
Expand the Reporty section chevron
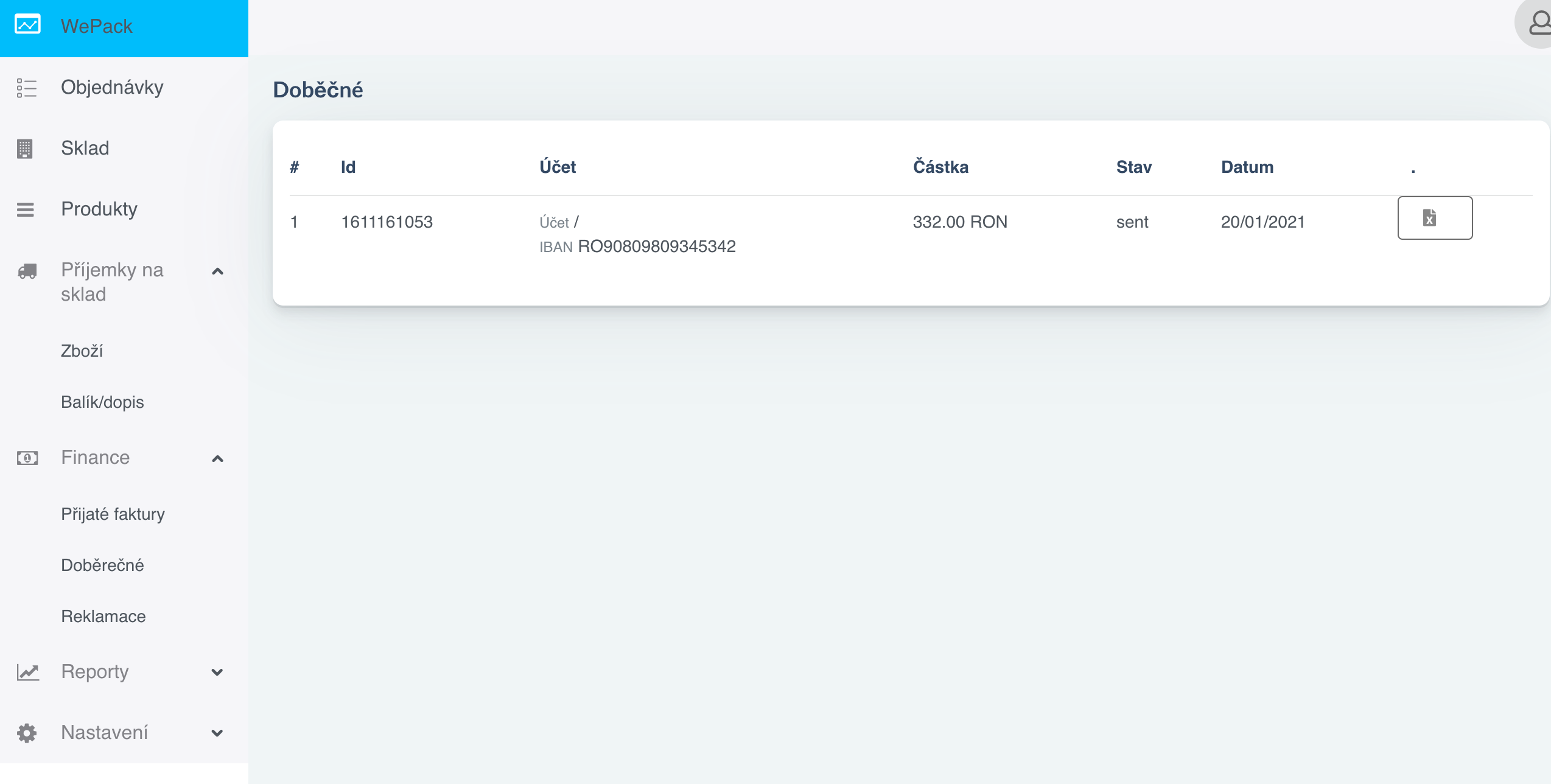coord(217,672)
